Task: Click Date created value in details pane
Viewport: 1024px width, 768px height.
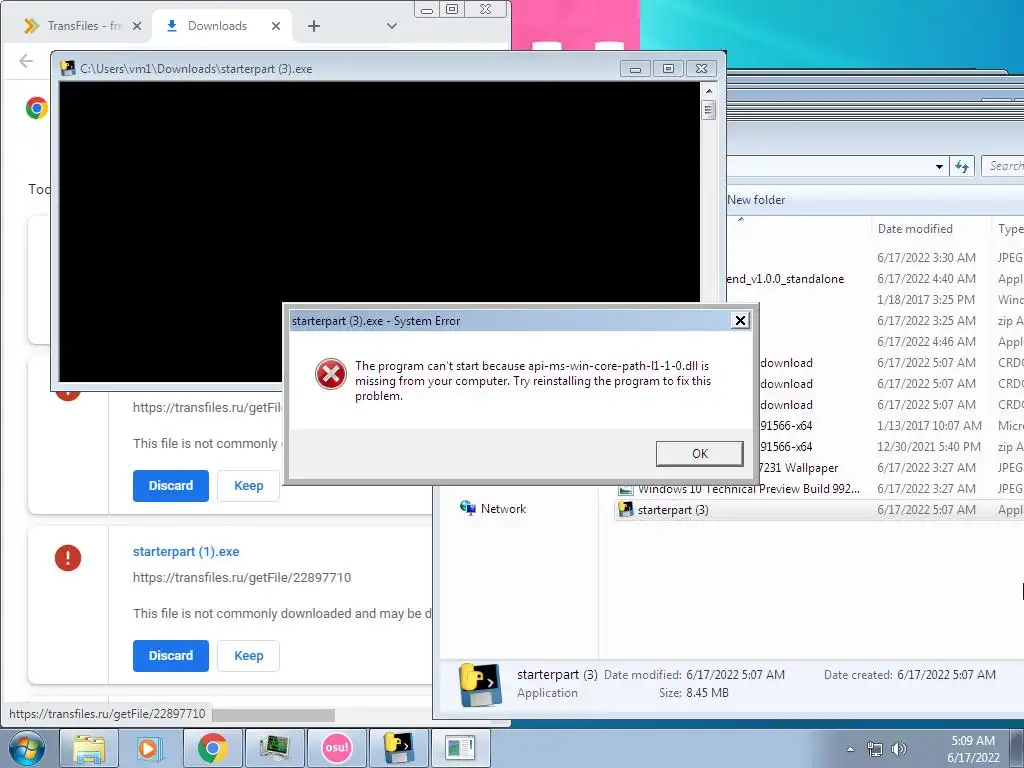Action: coord(946,675)
